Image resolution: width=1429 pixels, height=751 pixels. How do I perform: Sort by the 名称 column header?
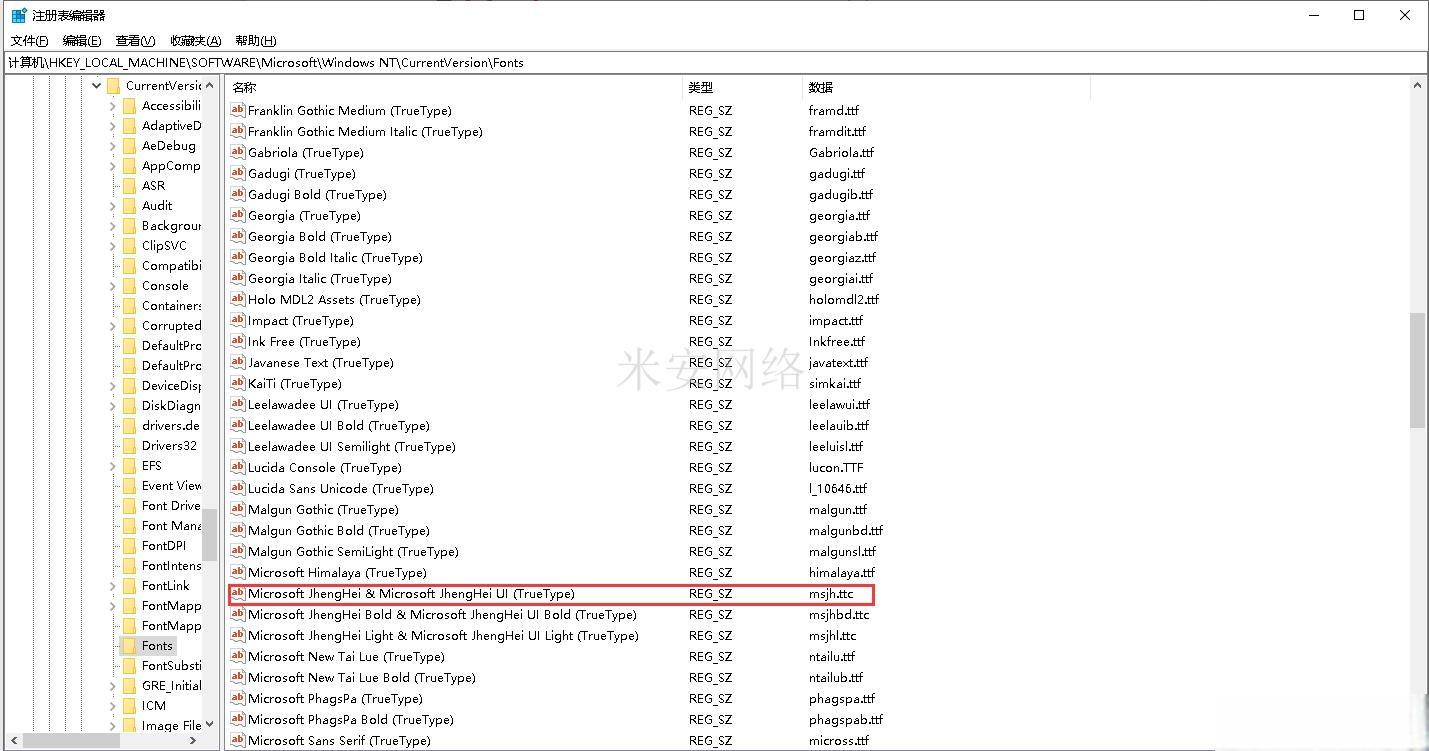[245, 88]
